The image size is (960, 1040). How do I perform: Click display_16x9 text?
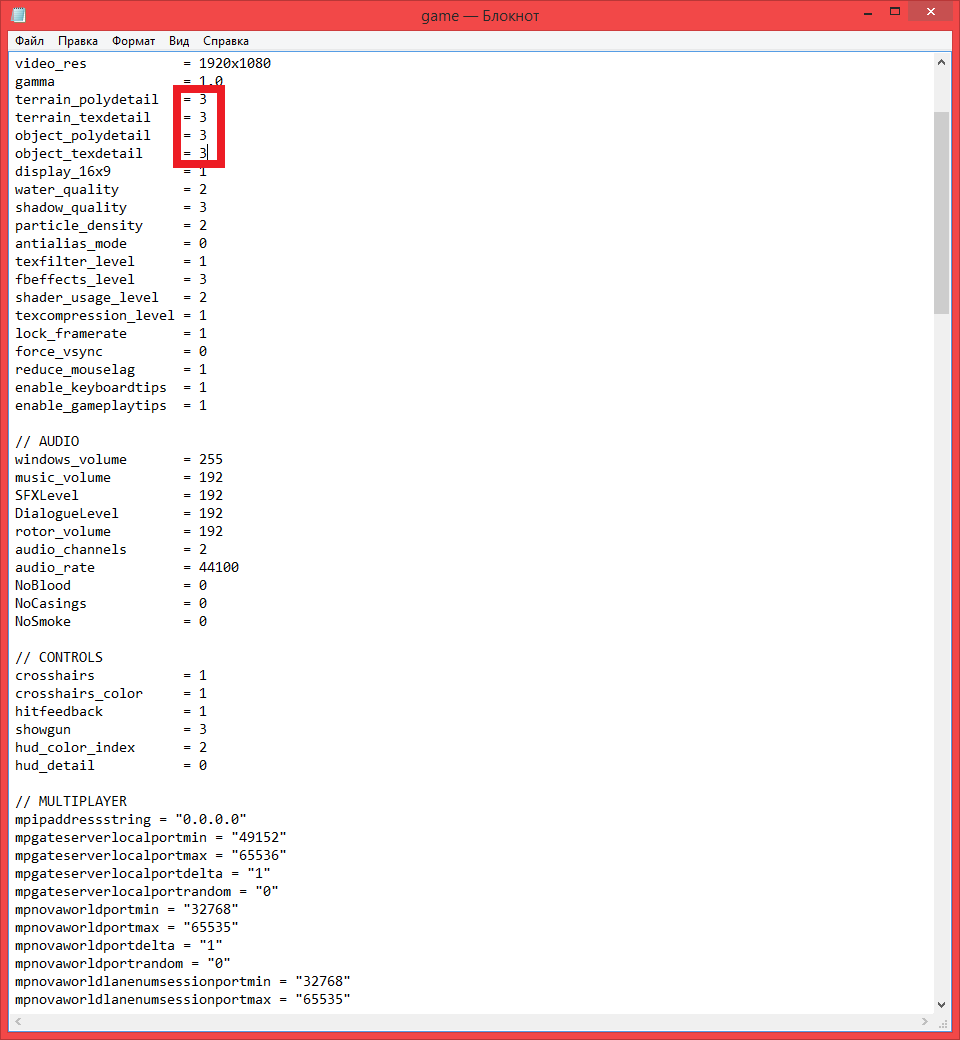(x=63, y=172)
